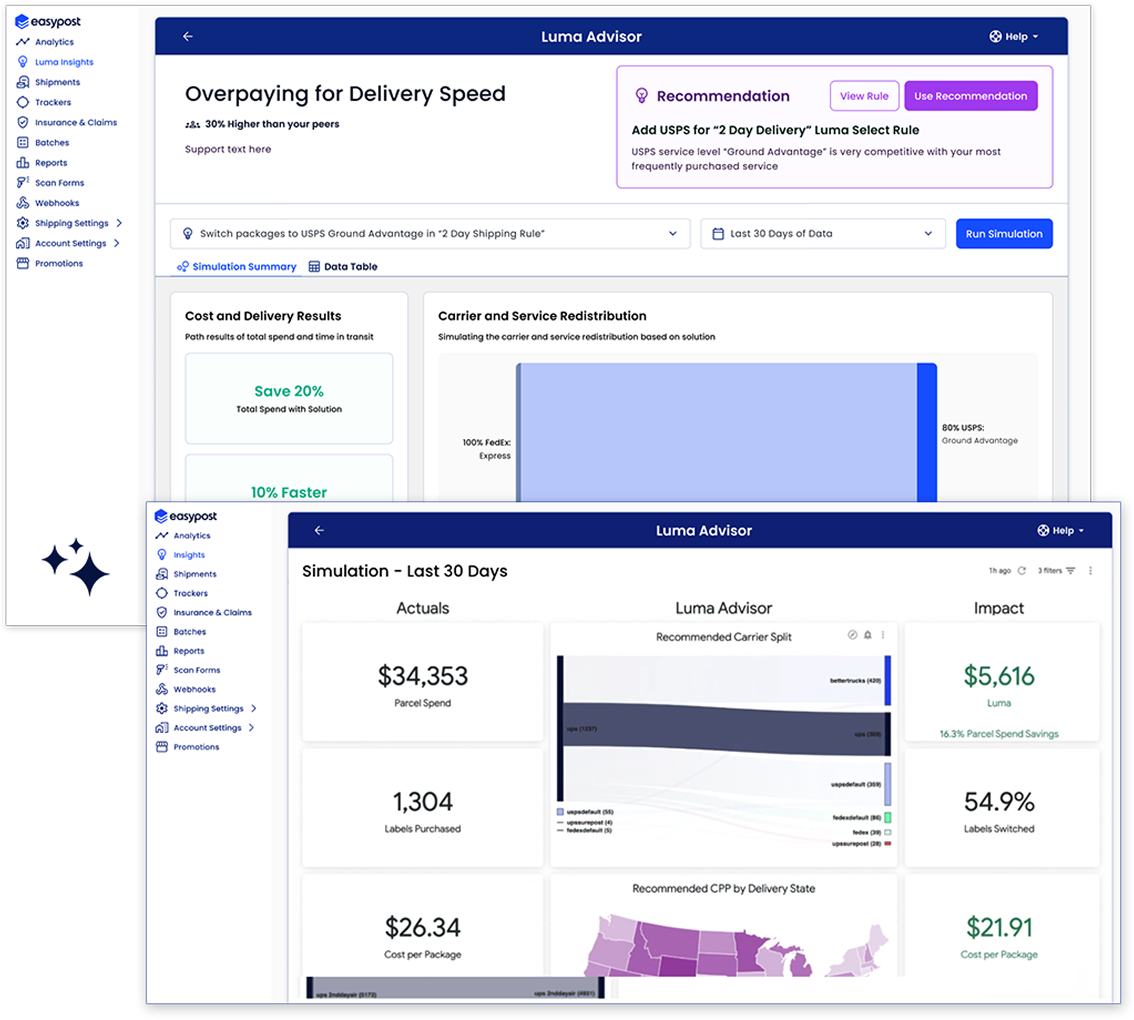
Task: Click the 100% FedEx Express label
Action: tap(487, 449)
